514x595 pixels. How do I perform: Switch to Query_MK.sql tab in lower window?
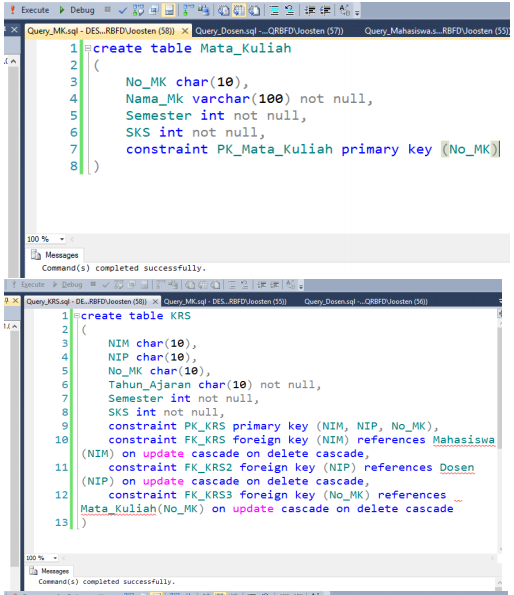click(225, 302)
